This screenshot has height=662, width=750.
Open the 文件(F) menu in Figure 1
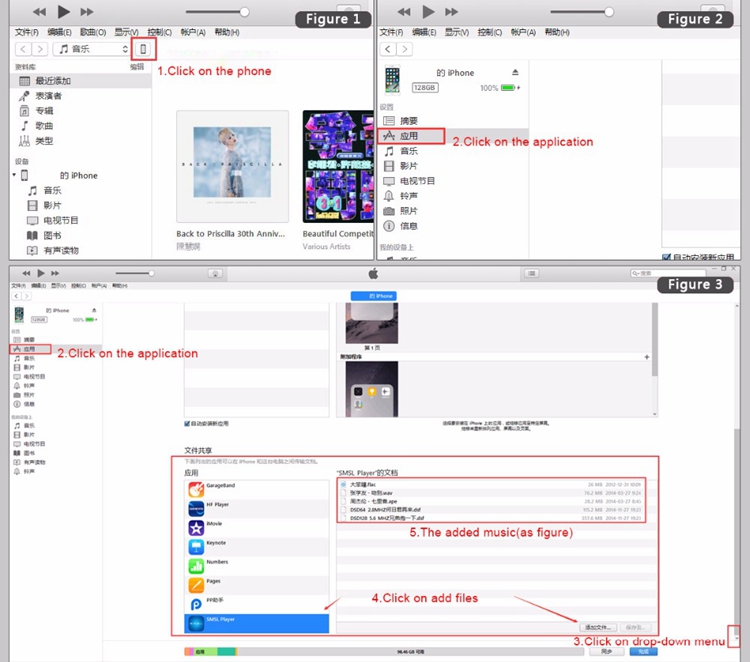coord(26,32)
